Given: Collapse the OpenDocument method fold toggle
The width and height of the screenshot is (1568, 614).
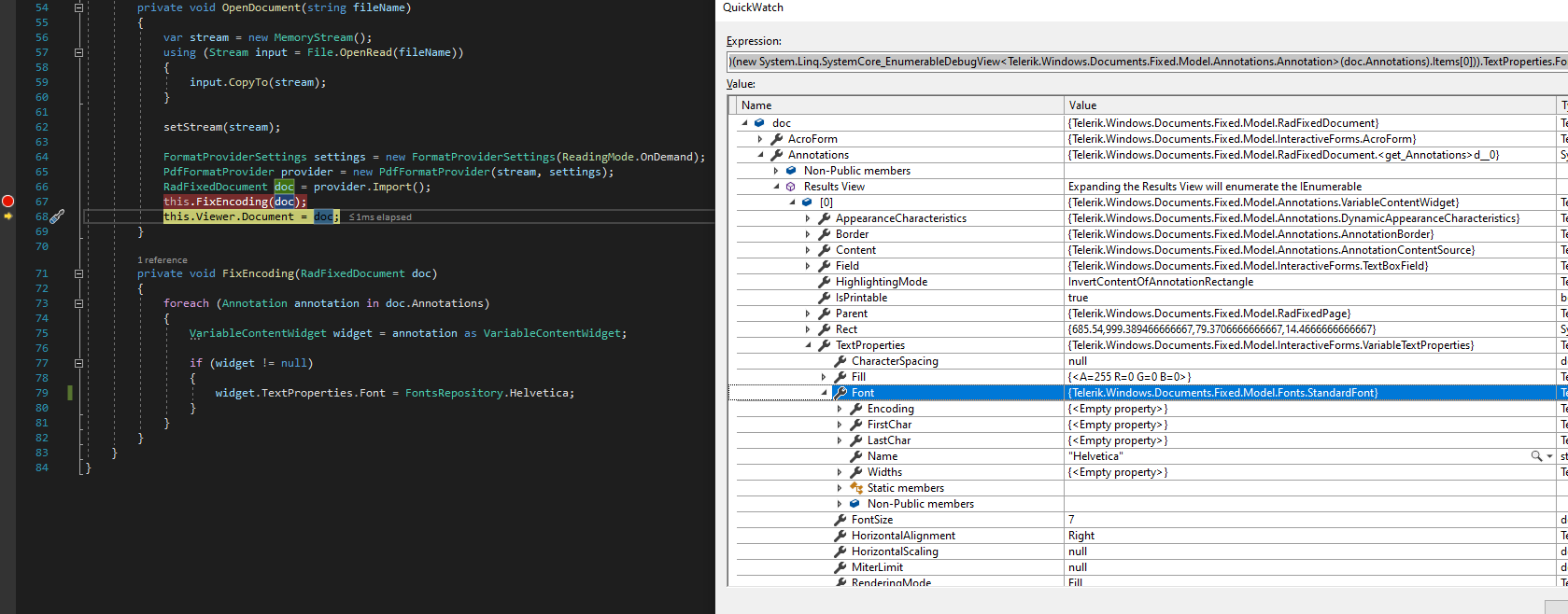Looking at the screenshot, I should 78,7.
